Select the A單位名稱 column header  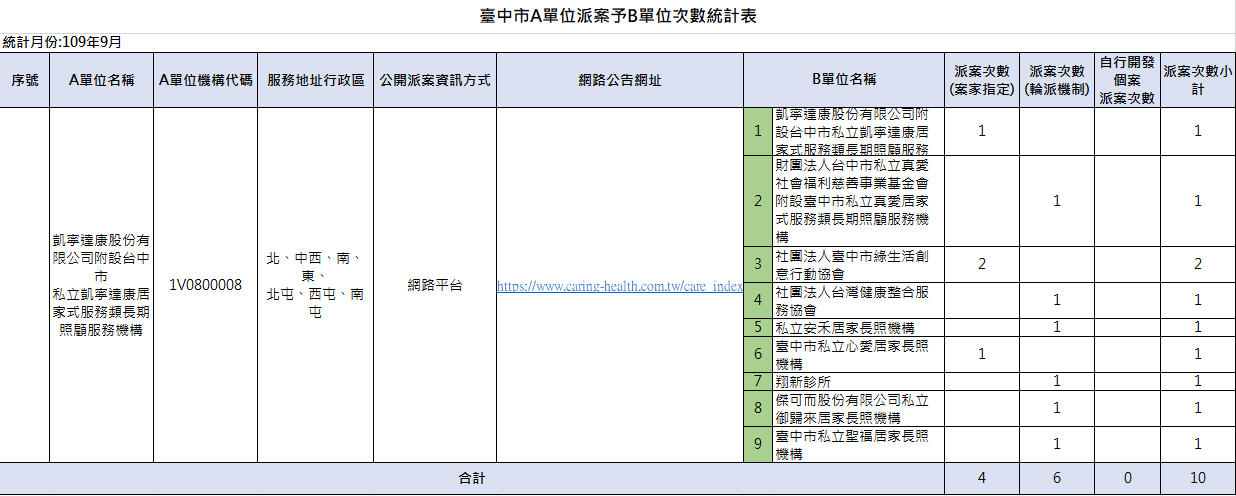[x=102, y=80]
